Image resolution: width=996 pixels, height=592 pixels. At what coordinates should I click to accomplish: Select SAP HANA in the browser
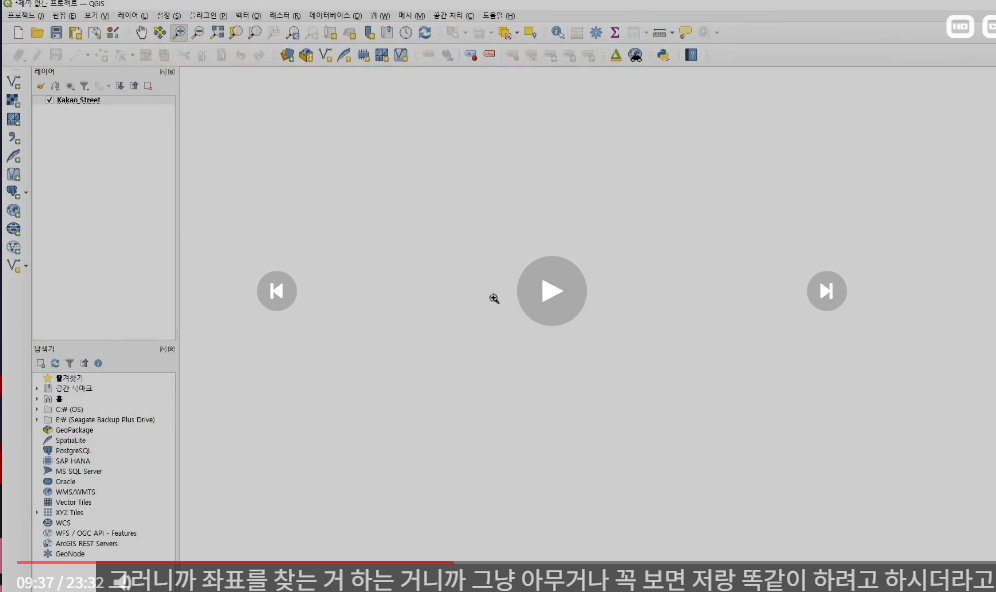coord(72,461)
